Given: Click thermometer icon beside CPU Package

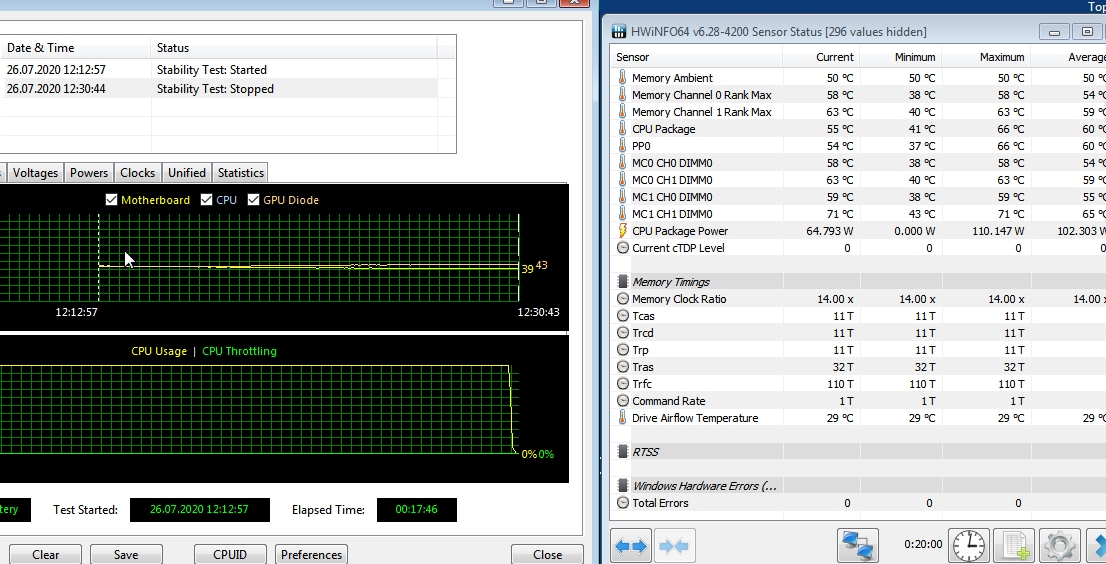Looking at the screenshot, I should pyautogui.click(x=622, y=128).
